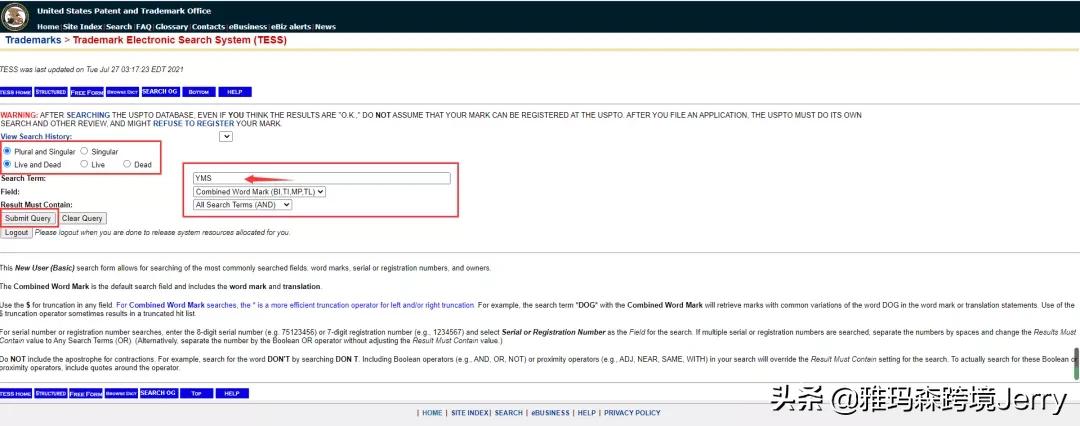Open eBiz alerts in the header navigation
This screenshot has height=426, width=1080.
pyautogui.click(x=291, y=27)
